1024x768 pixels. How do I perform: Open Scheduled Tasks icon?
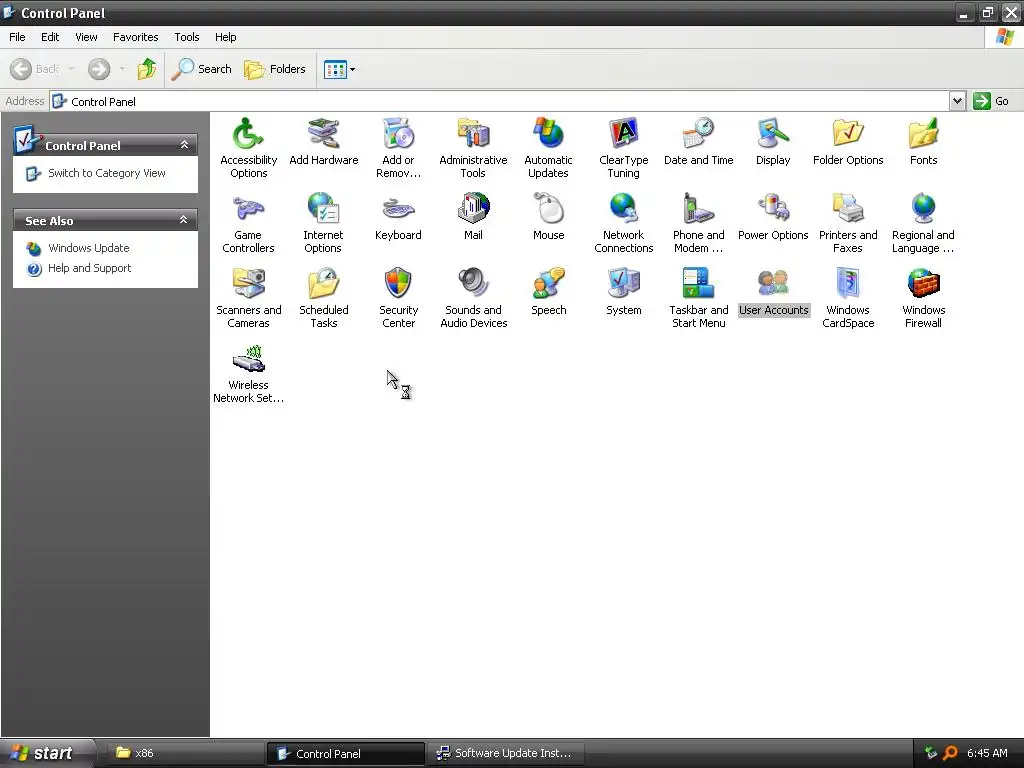(323, 284)
